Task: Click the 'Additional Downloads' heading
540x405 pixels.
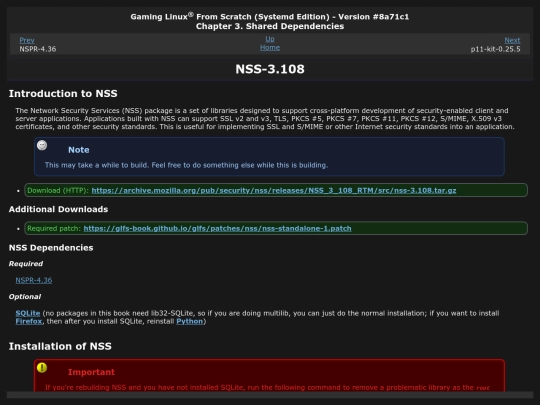Action: (58, 209)
